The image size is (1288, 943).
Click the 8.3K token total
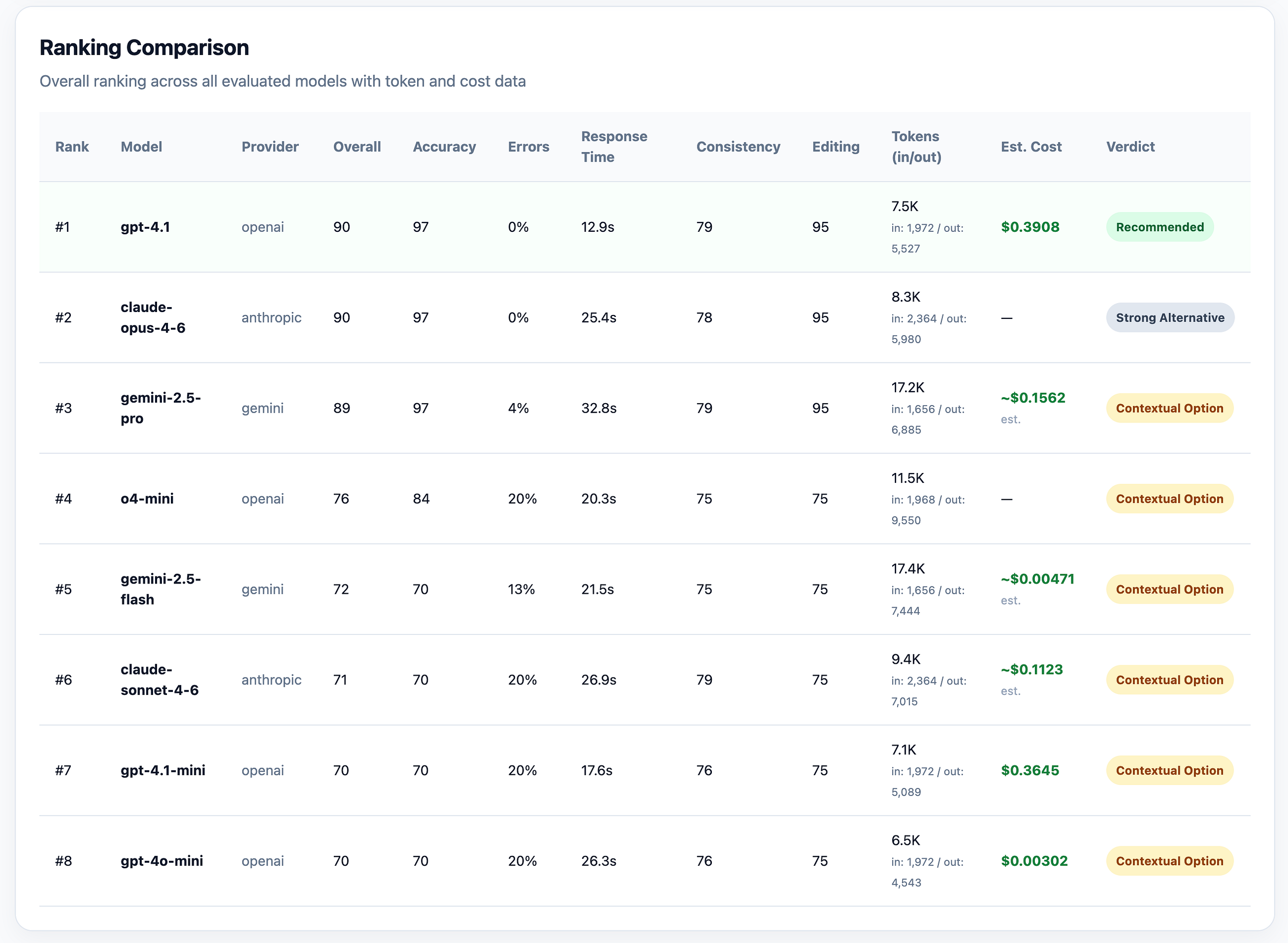click(906, 297)
